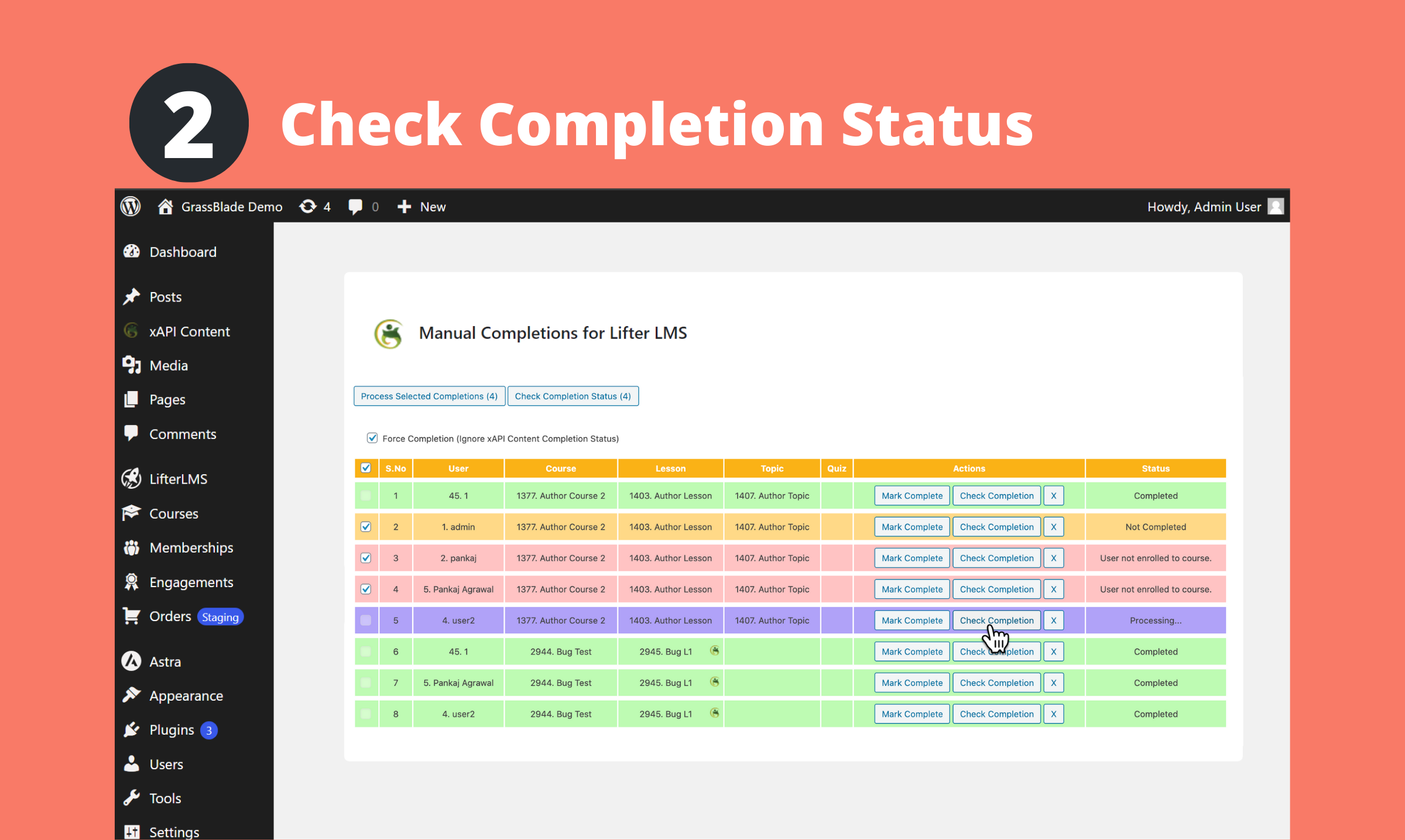Click Mark Complete in row 8
This screenshot has width=1405, height=840.
pos(912,714)
